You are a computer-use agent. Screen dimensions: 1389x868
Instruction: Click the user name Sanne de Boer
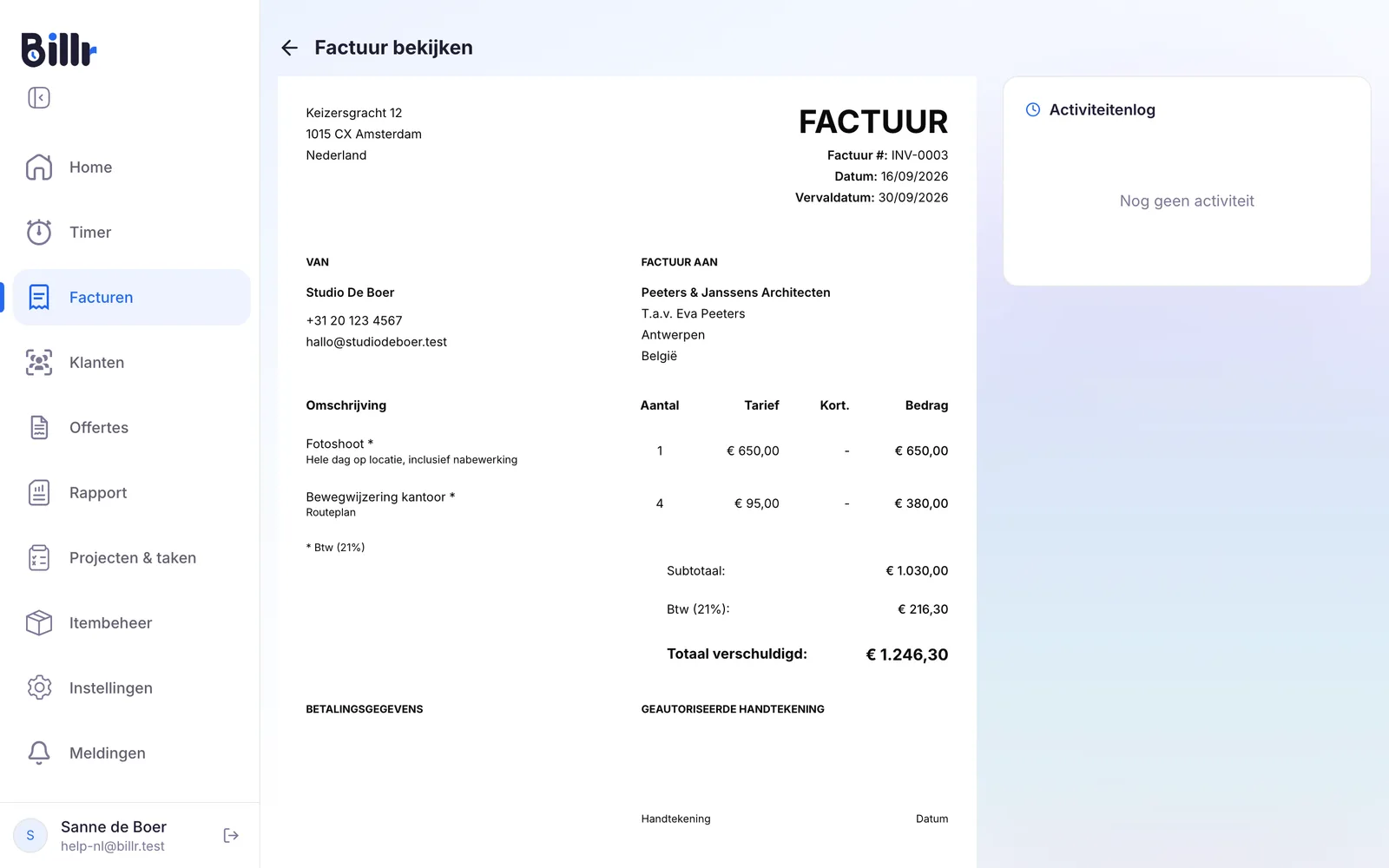114,826
